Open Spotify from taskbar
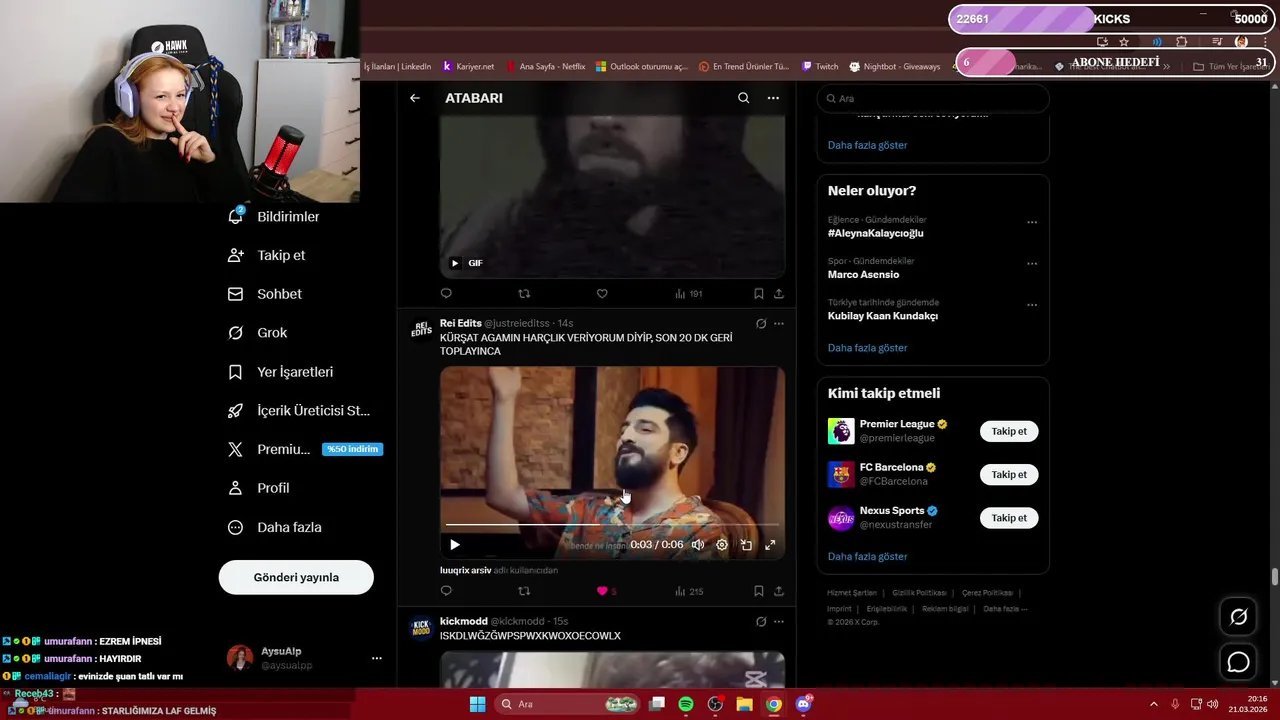 tap(686, 704)
